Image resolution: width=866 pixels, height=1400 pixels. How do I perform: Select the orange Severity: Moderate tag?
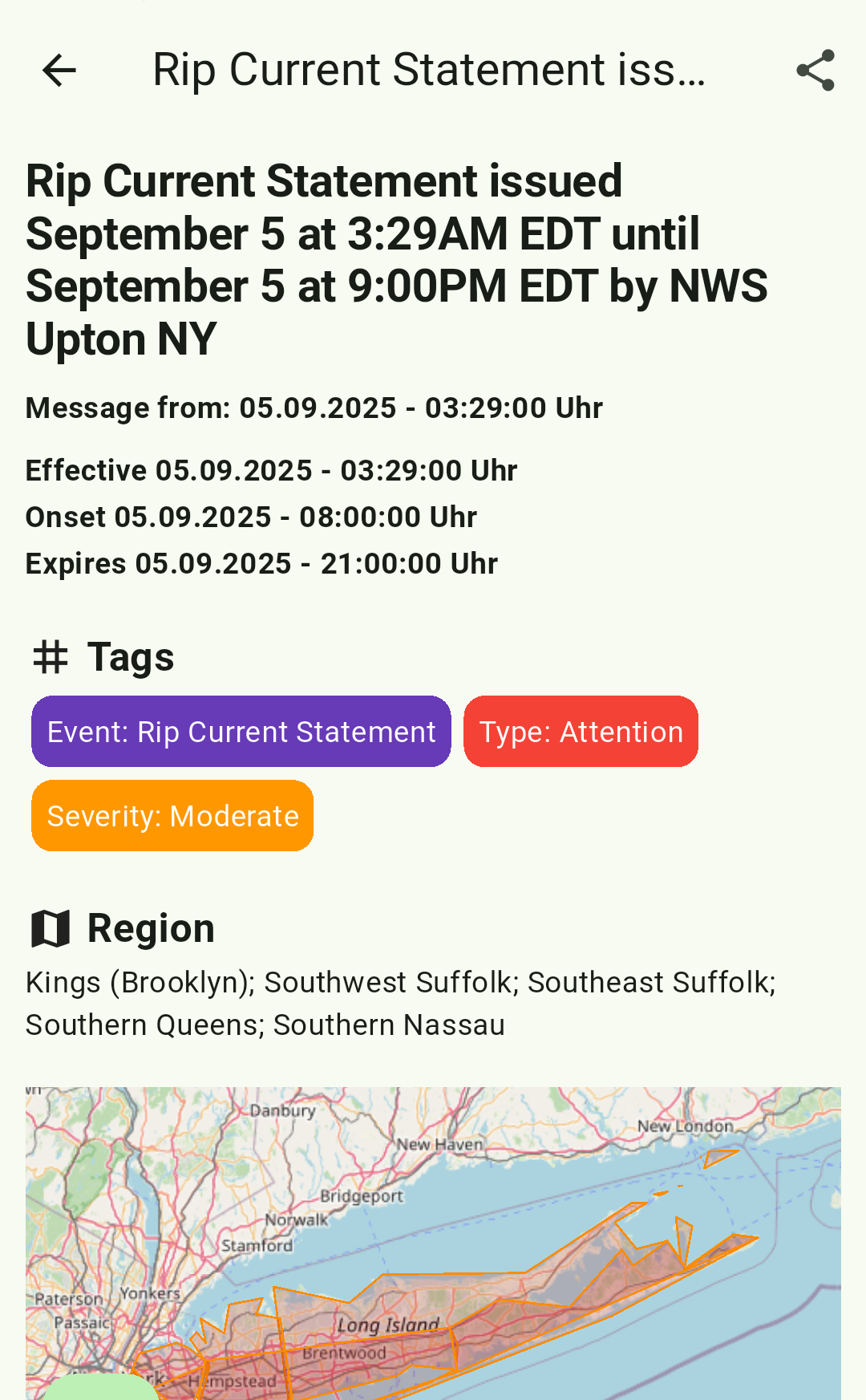(172, 816)
